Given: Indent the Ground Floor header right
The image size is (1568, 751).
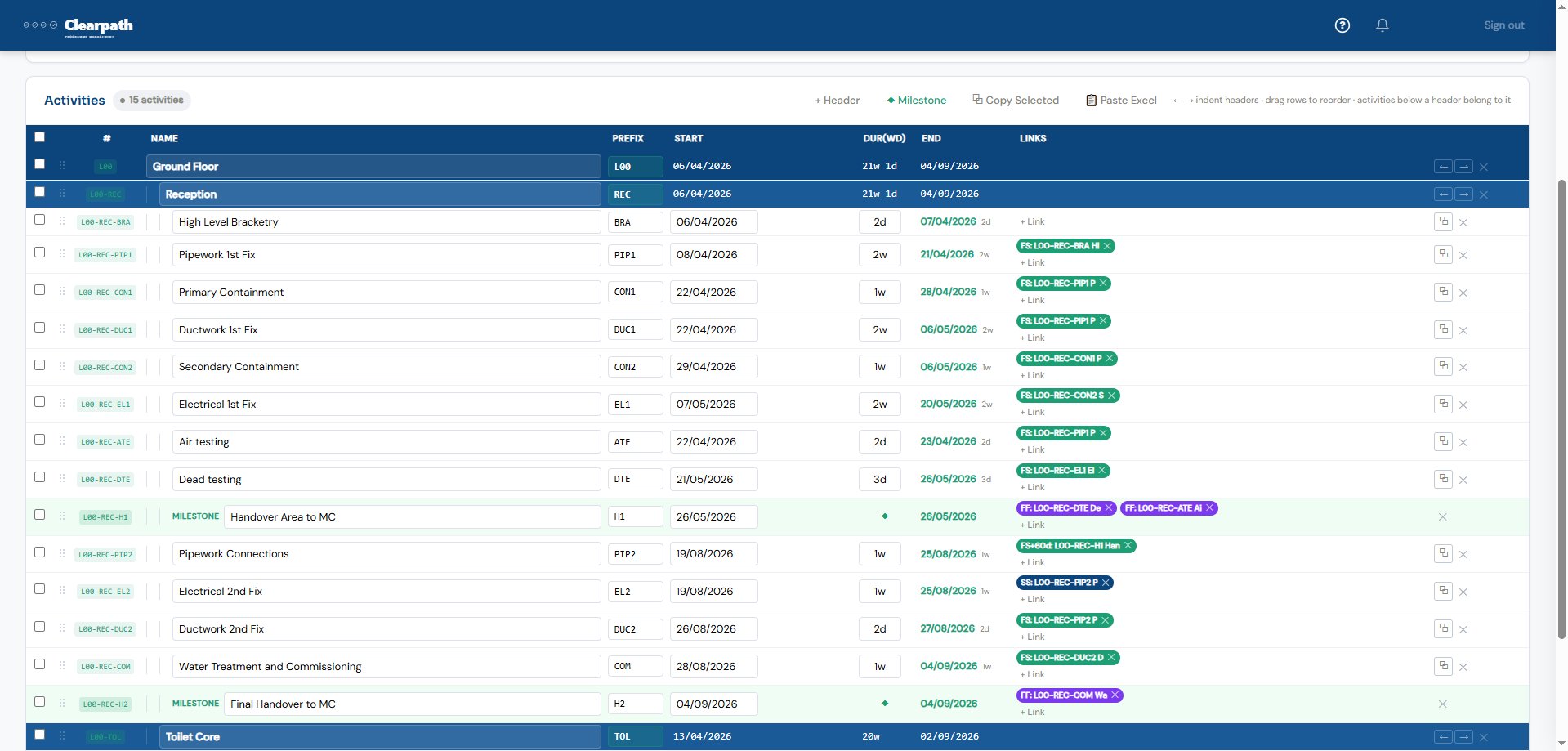Looking at the screenshot, I should [1463, 167].
